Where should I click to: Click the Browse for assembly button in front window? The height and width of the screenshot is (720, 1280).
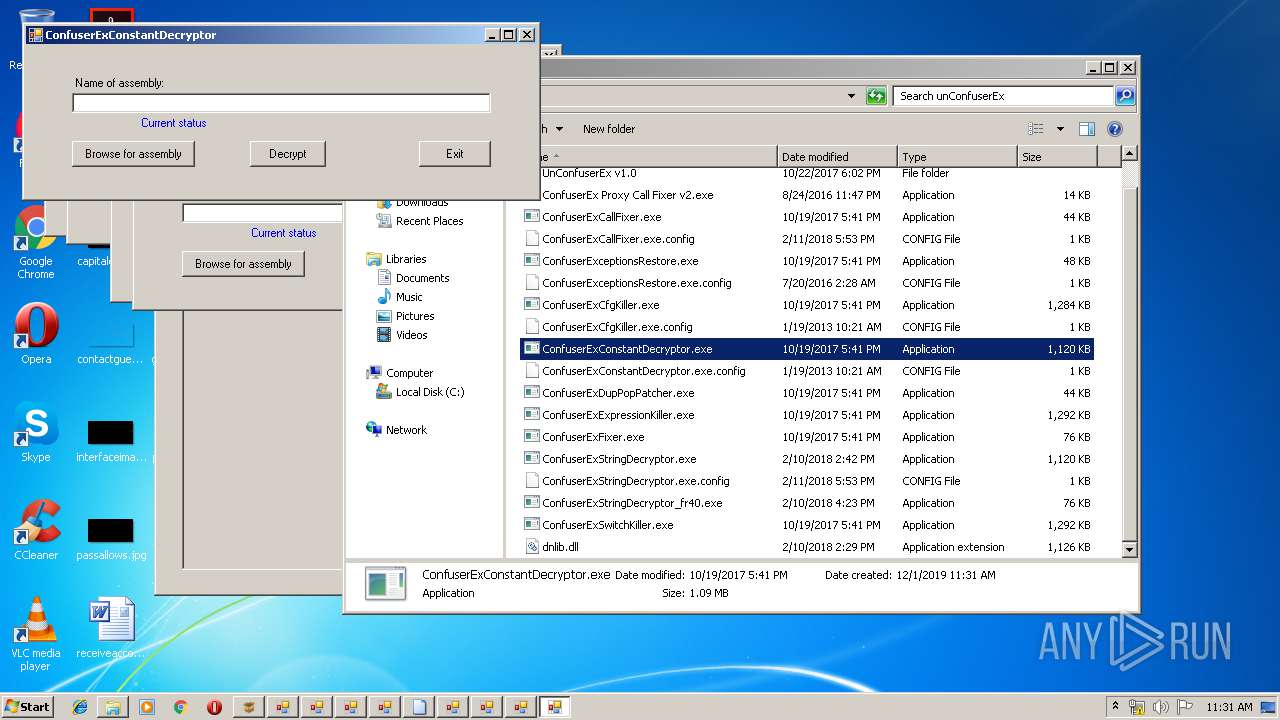click(x=133, y=154)
